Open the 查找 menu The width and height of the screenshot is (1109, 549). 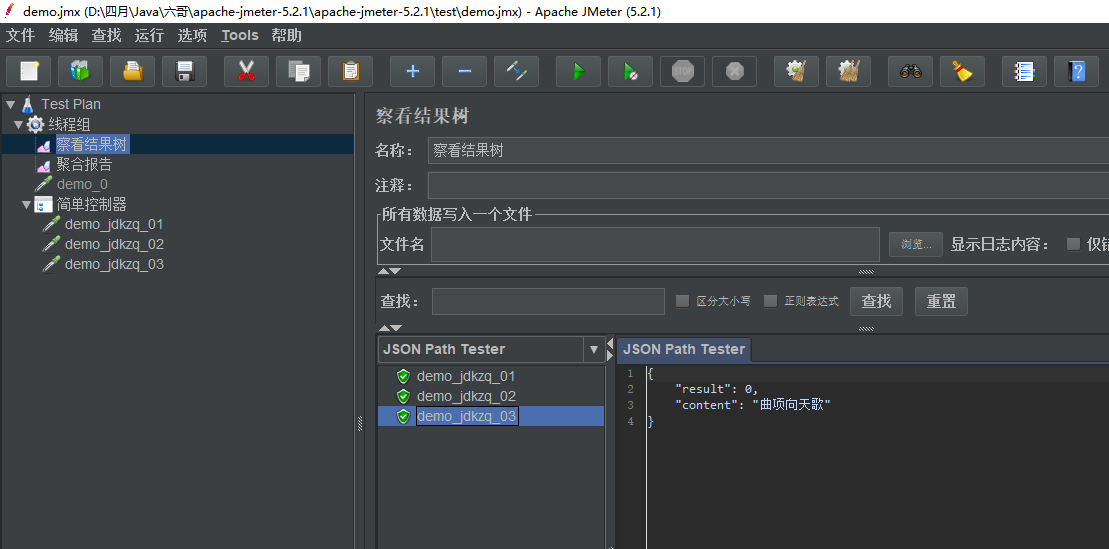[106, 35]
